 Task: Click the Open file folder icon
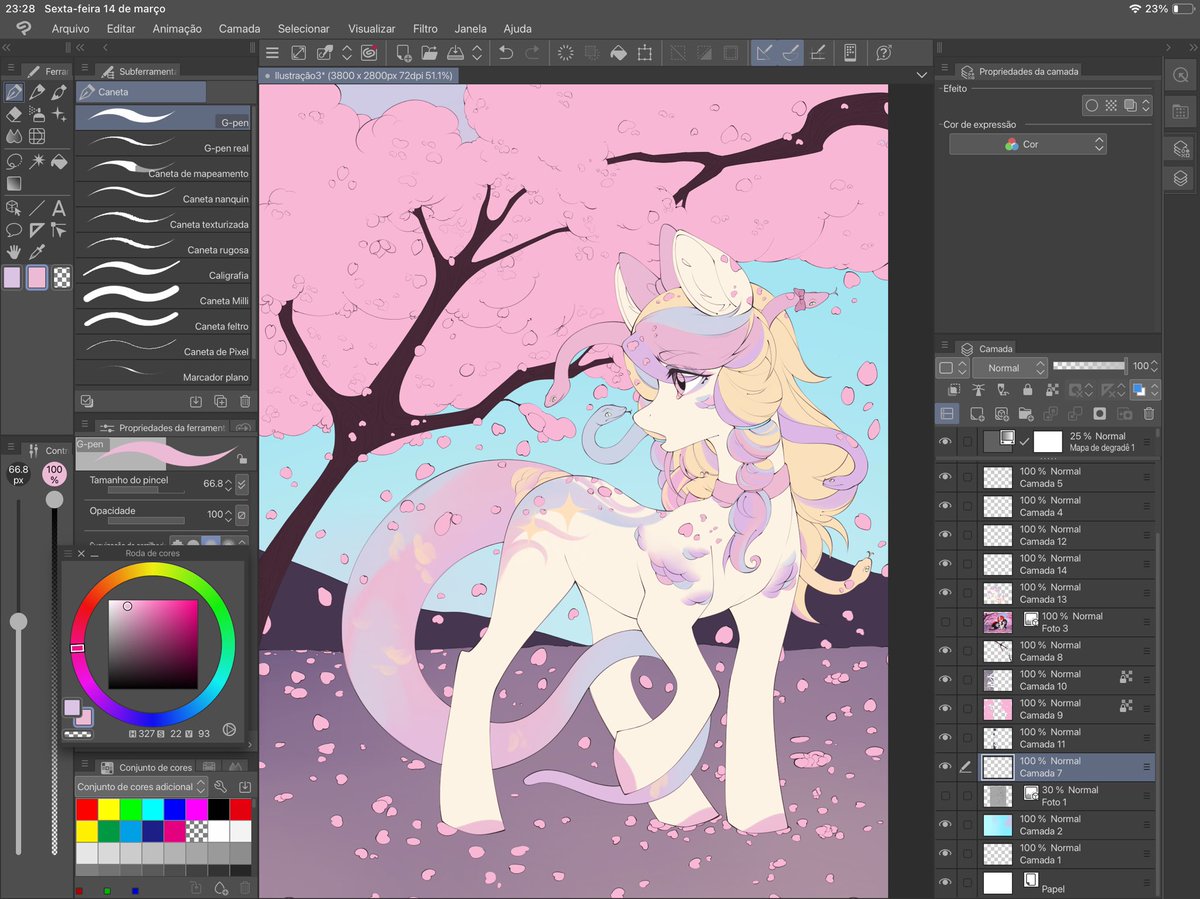click(x=429, y=53)
